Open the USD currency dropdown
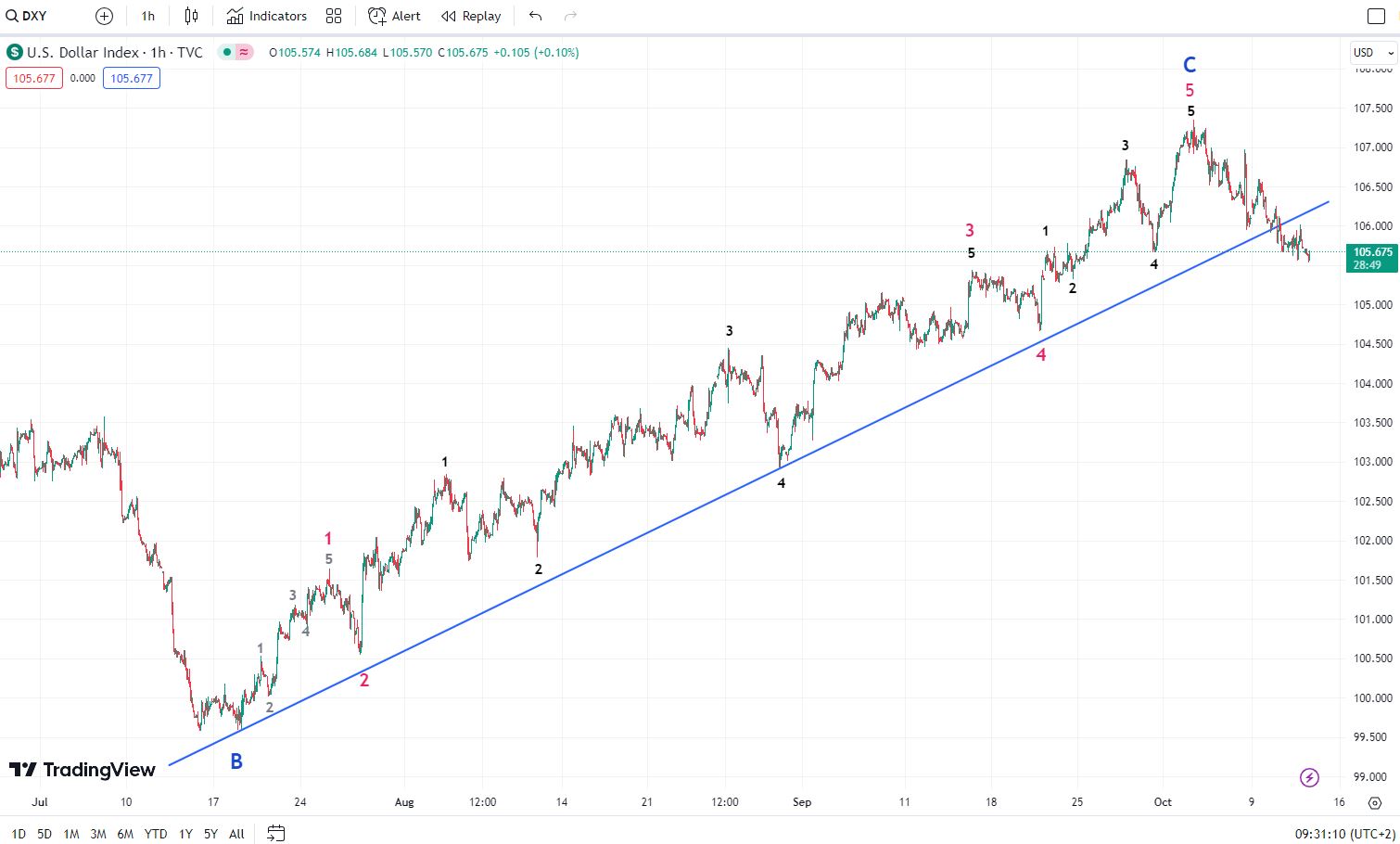This screenshot has width=1400, height=844. click(1372, 53)
